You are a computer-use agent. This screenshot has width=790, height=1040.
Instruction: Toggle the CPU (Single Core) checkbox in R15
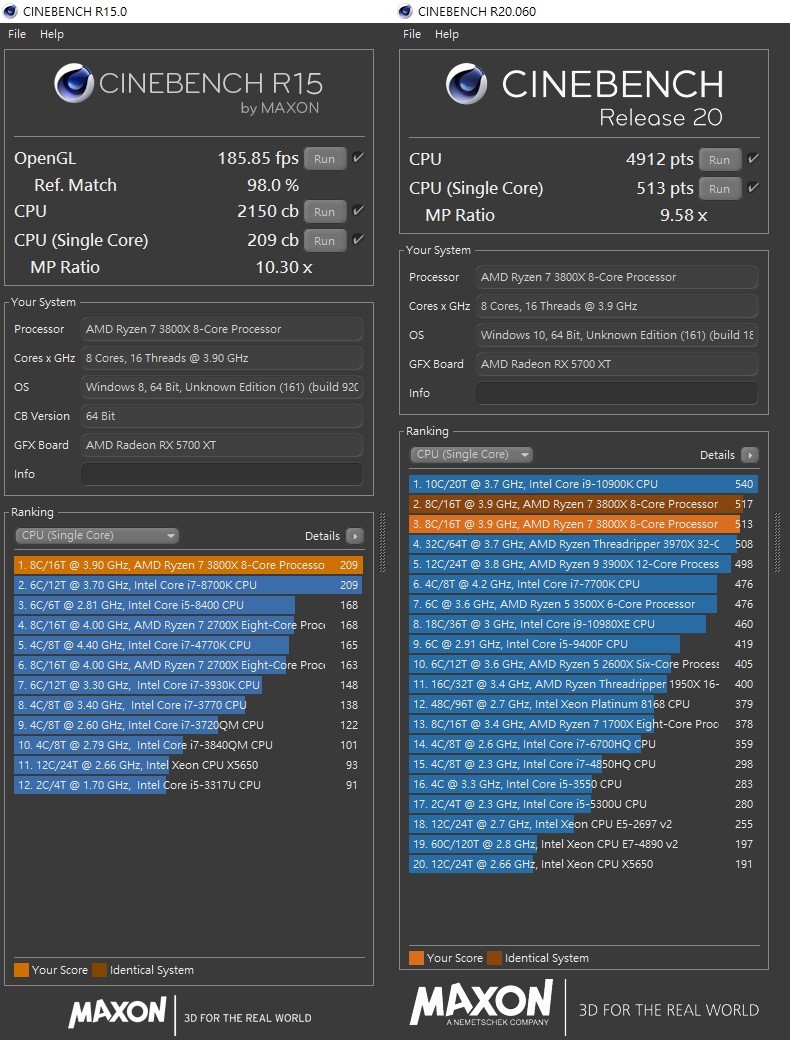(x=358, y=239)
